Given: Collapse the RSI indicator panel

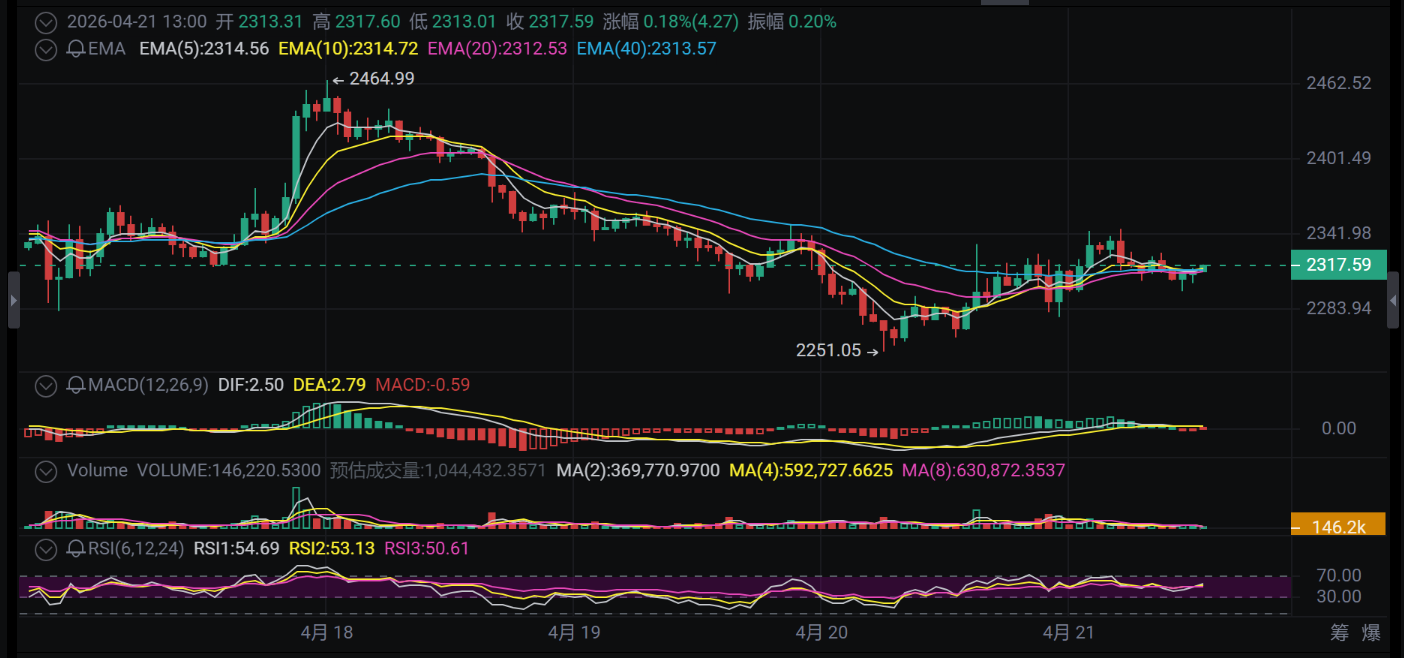Looking at the screenshot, I should [45, 548].
